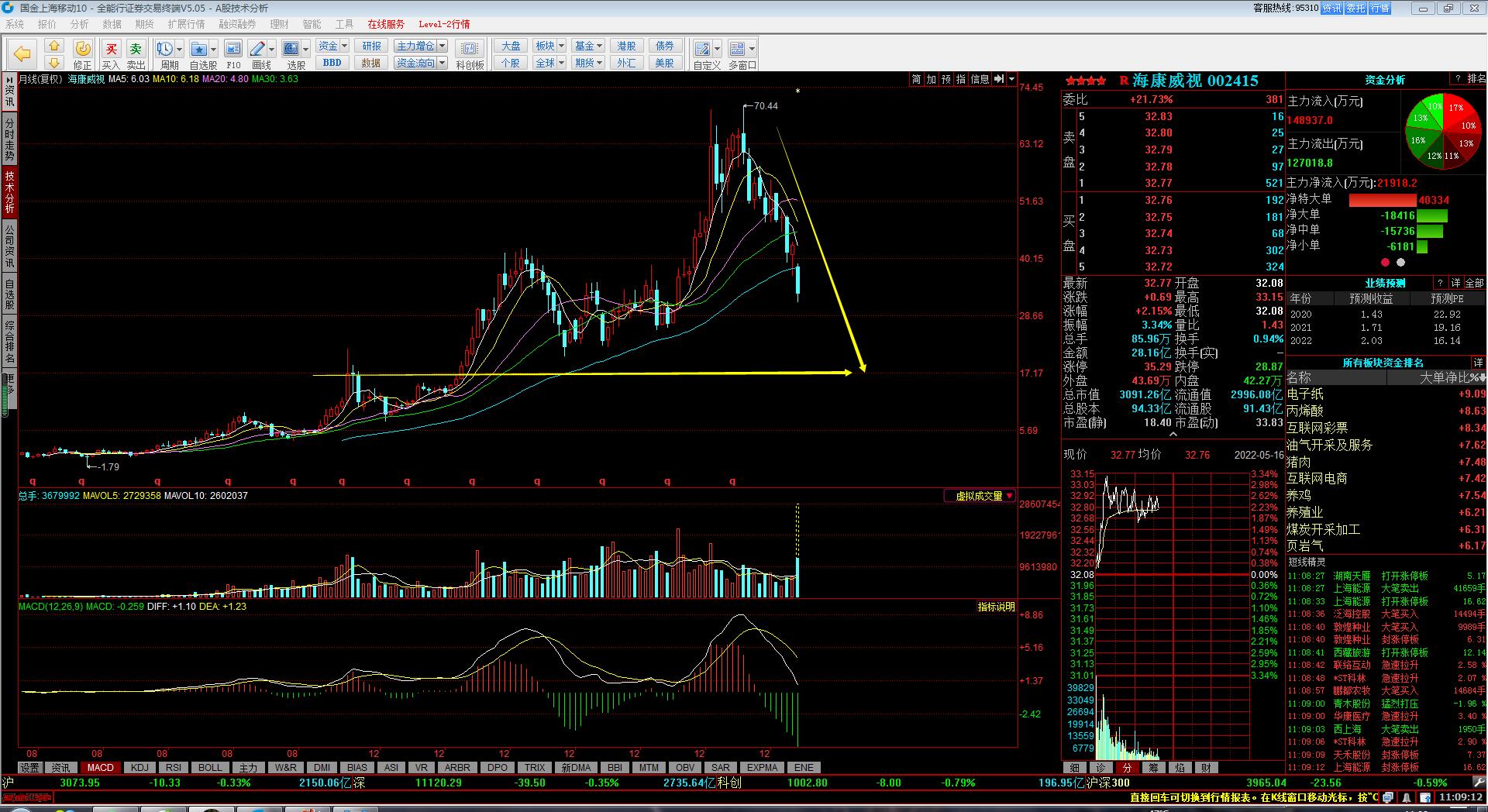Toggle the 信息 chart header button

pyautogui.click(x=980, y=79)
